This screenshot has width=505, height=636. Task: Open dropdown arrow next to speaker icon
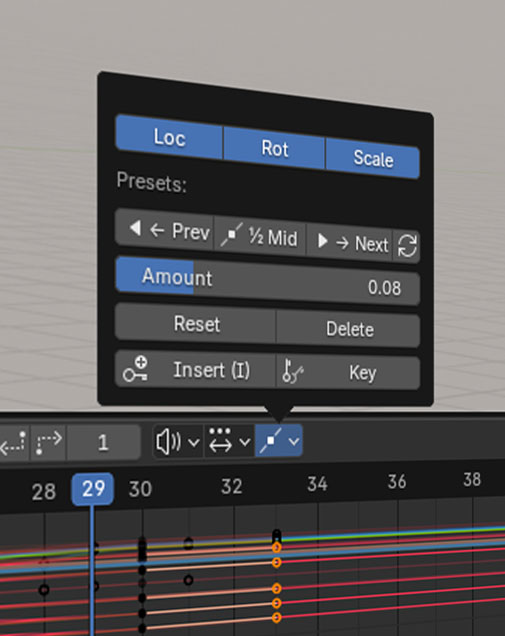194,442
